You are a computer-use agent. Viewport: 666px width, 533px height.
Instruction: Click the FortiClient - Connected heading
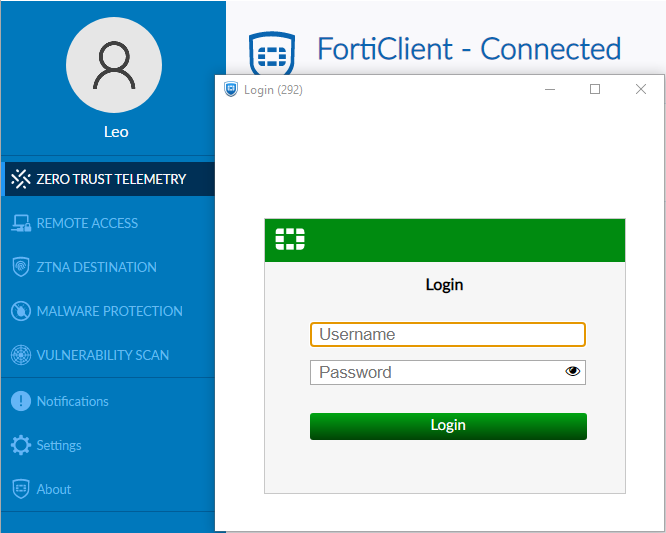469,49
